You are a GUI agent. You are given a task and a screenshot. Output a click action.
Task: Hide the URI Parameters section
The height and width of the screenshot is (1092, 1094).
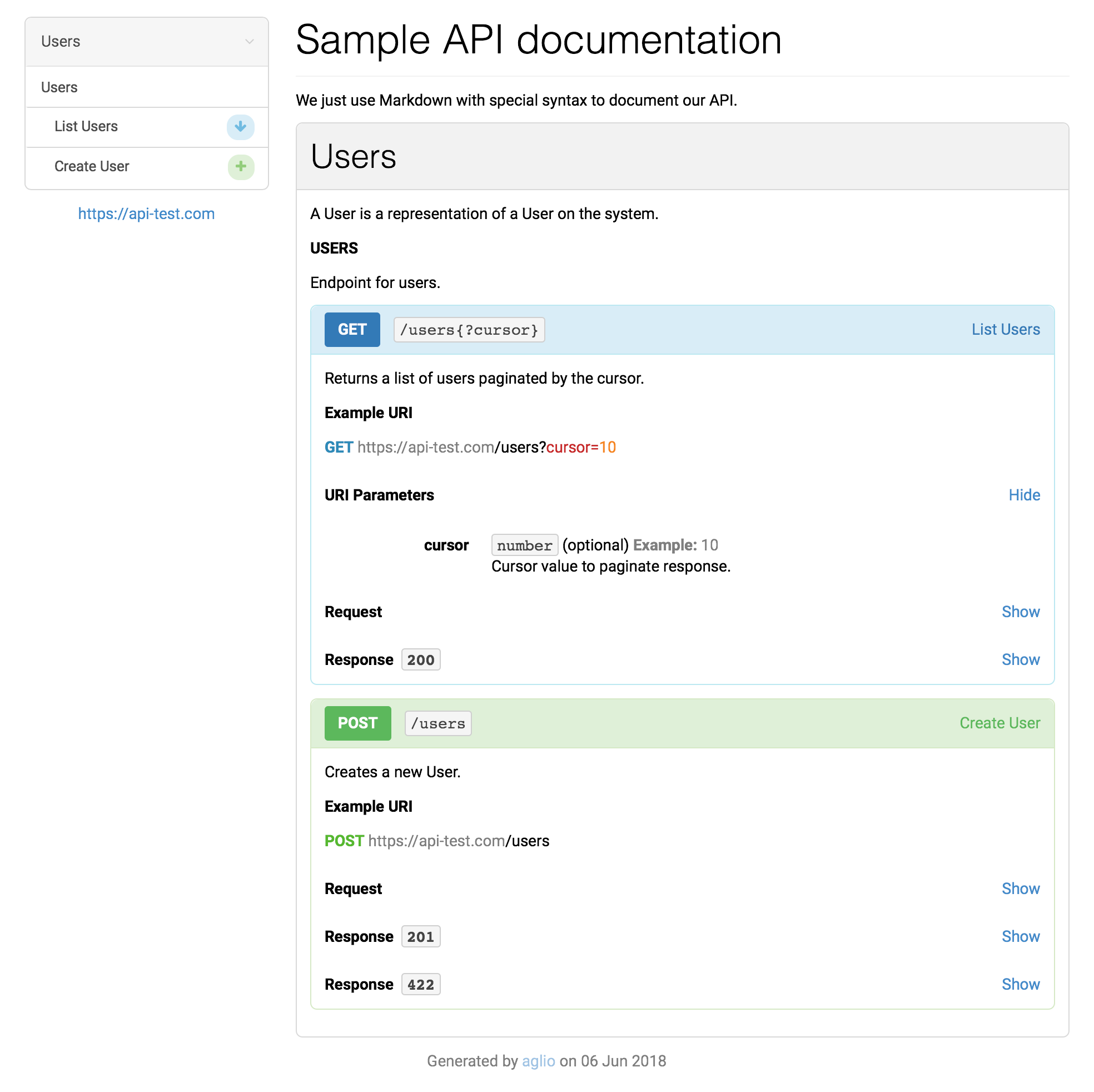tap(1025, 495)
